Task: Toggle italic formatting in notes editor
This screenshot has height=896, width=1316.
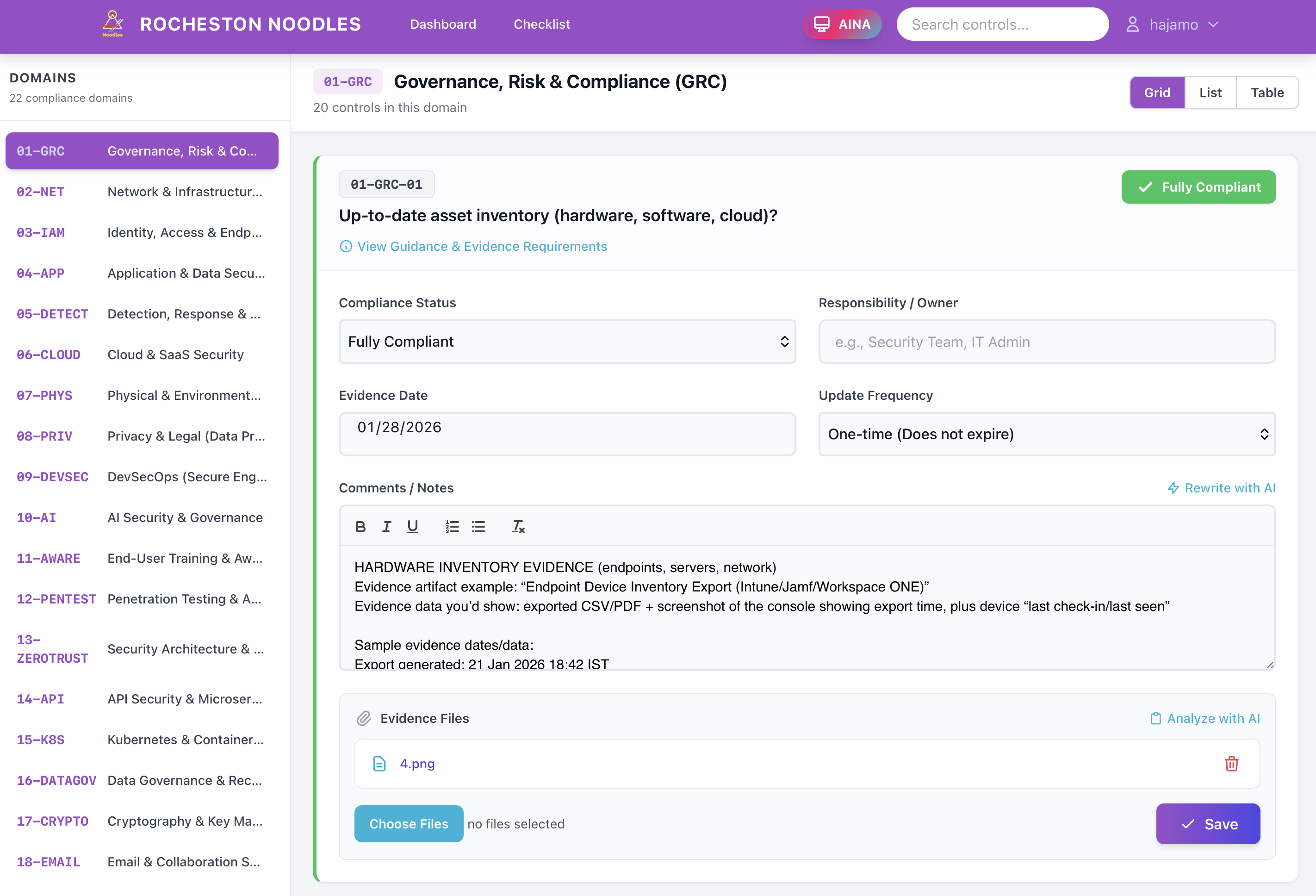Action: pyautogui.click(x=386, y=527)
